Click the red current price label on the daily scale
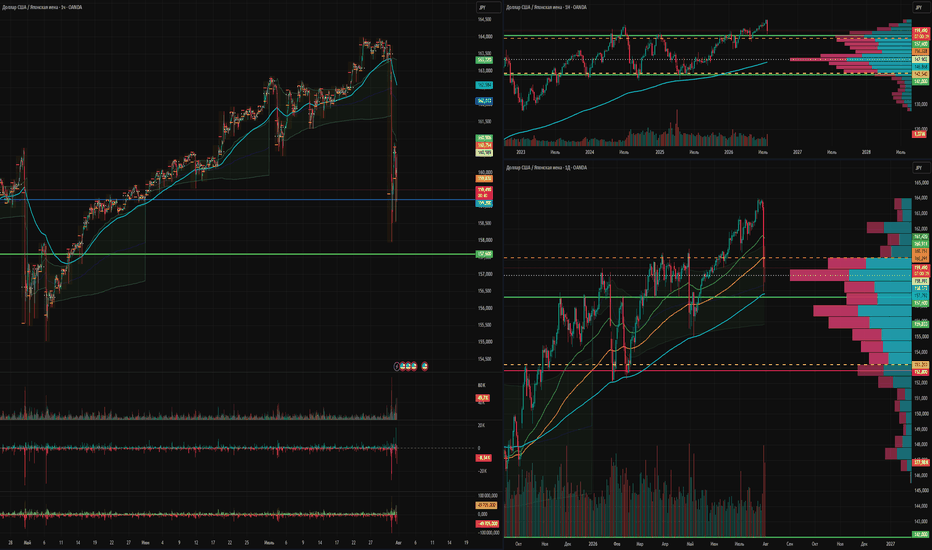The width and height of the screenshot is (932, 550). click(921, 271)
